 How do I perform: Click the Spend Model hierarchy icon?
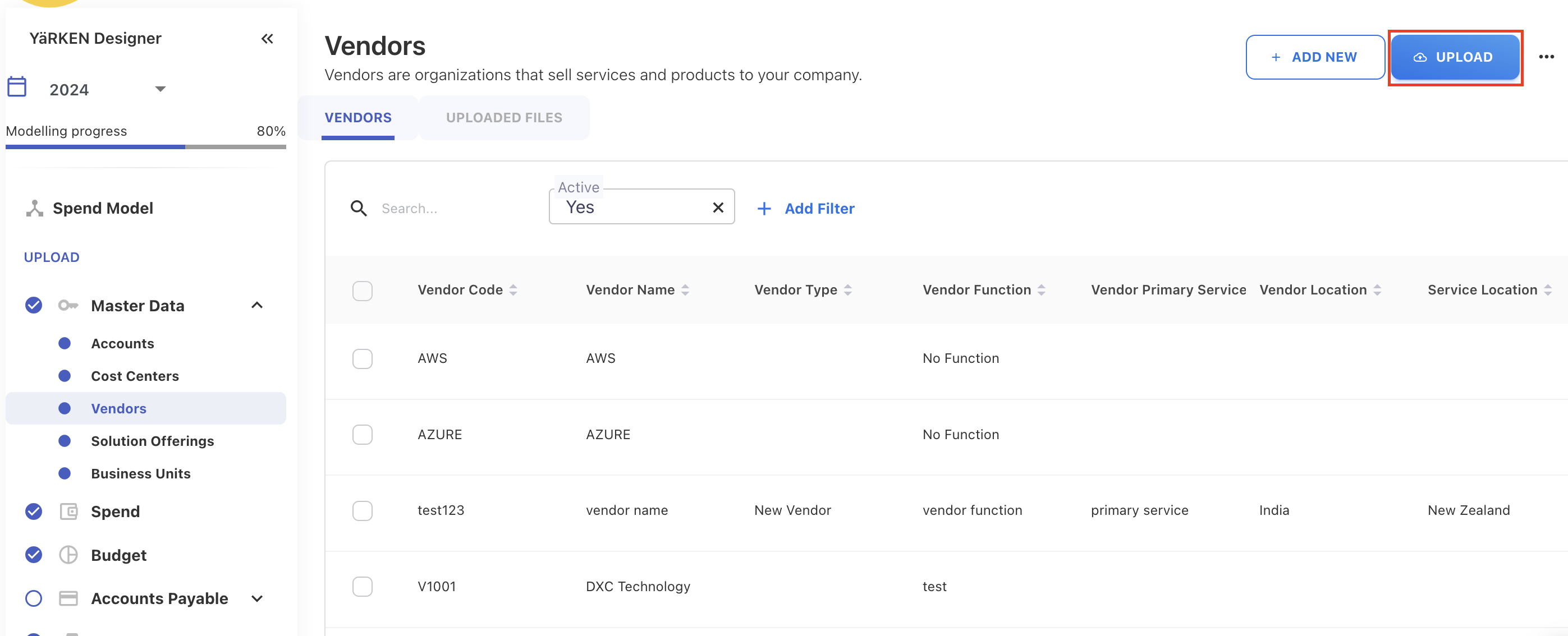[35, 209]
